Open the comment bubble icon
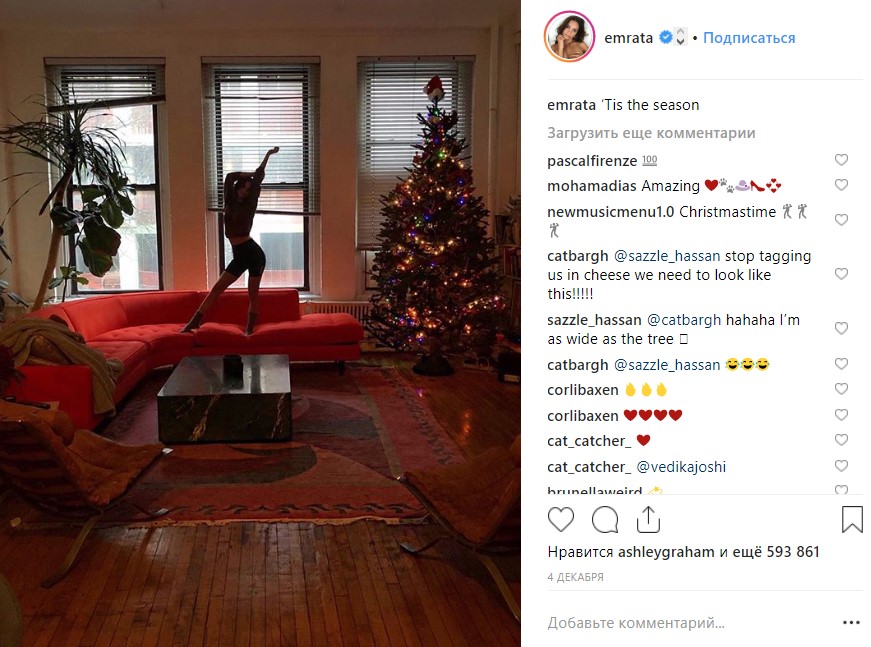This screenshot has height=647, width=871. coord(605,520)
